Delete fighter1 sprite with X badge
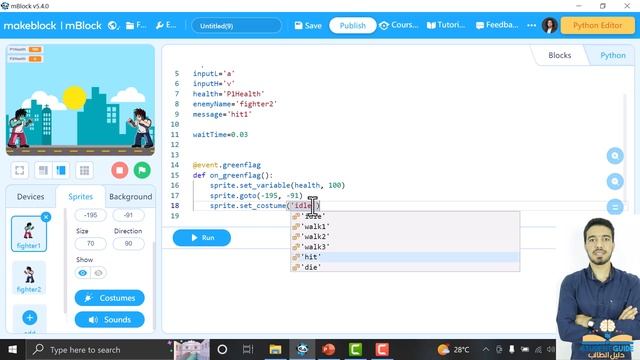Image resolution: width=640 pixels, height=360 pixels. [x=46, y=217]
